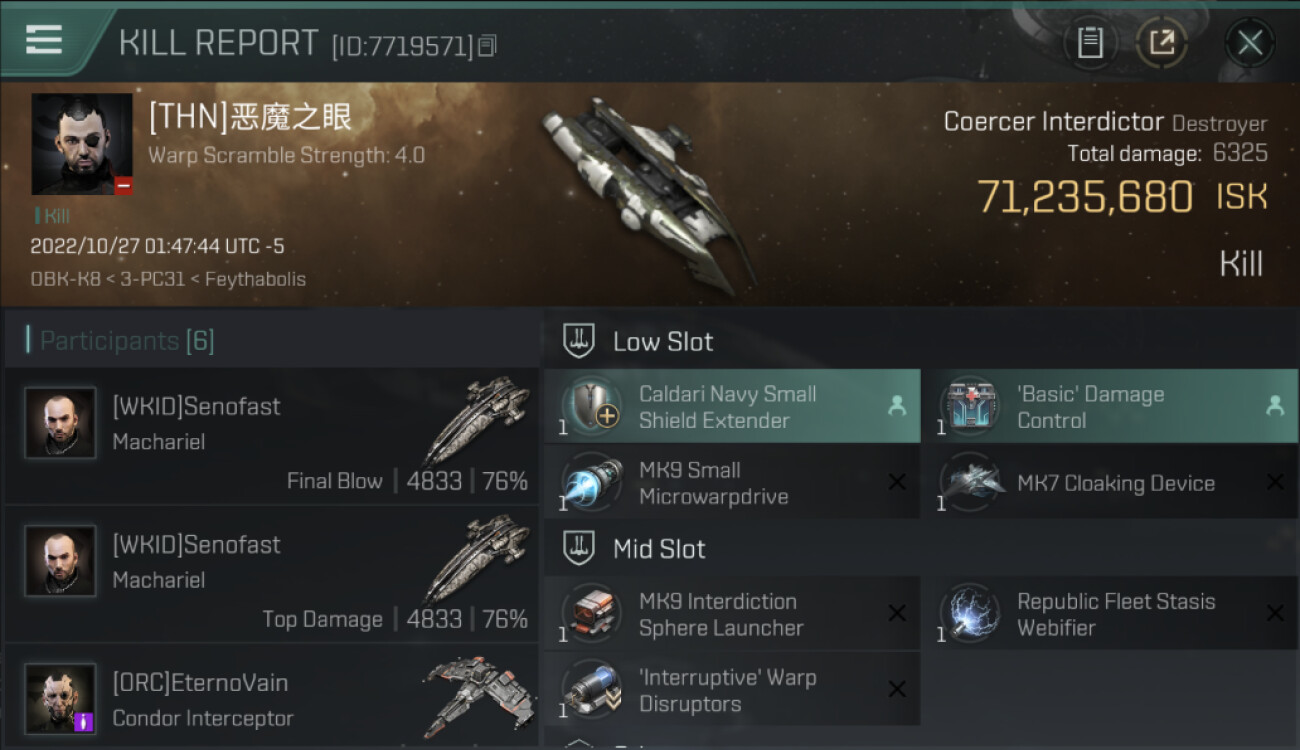
Task: Select MK7 Cloaking Device module icon
Action: click(970, 483)
